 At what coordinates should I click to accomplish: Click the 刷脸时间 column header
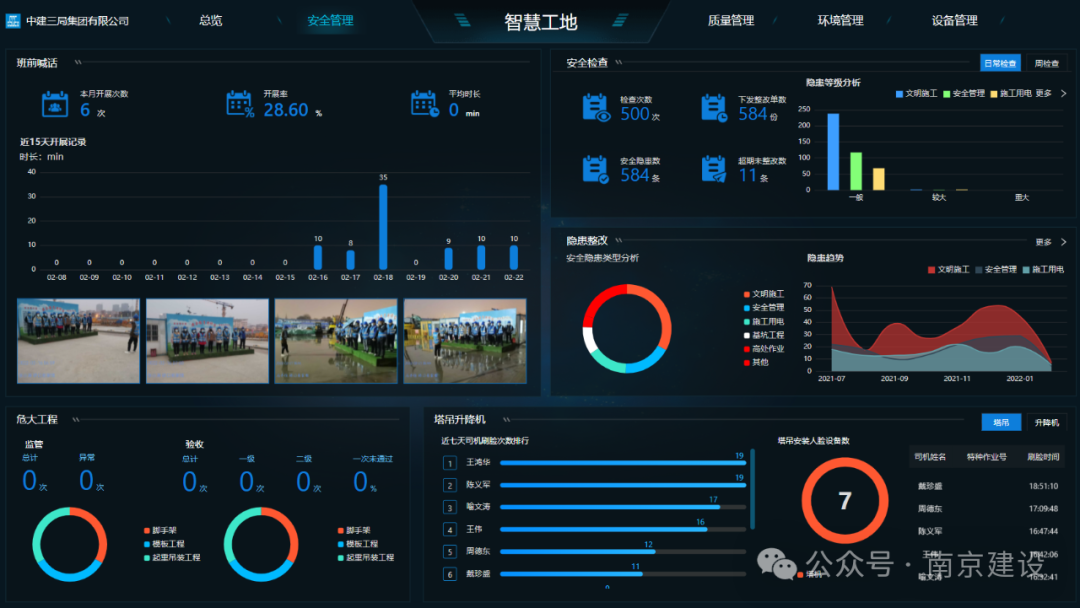point(1043,457)
